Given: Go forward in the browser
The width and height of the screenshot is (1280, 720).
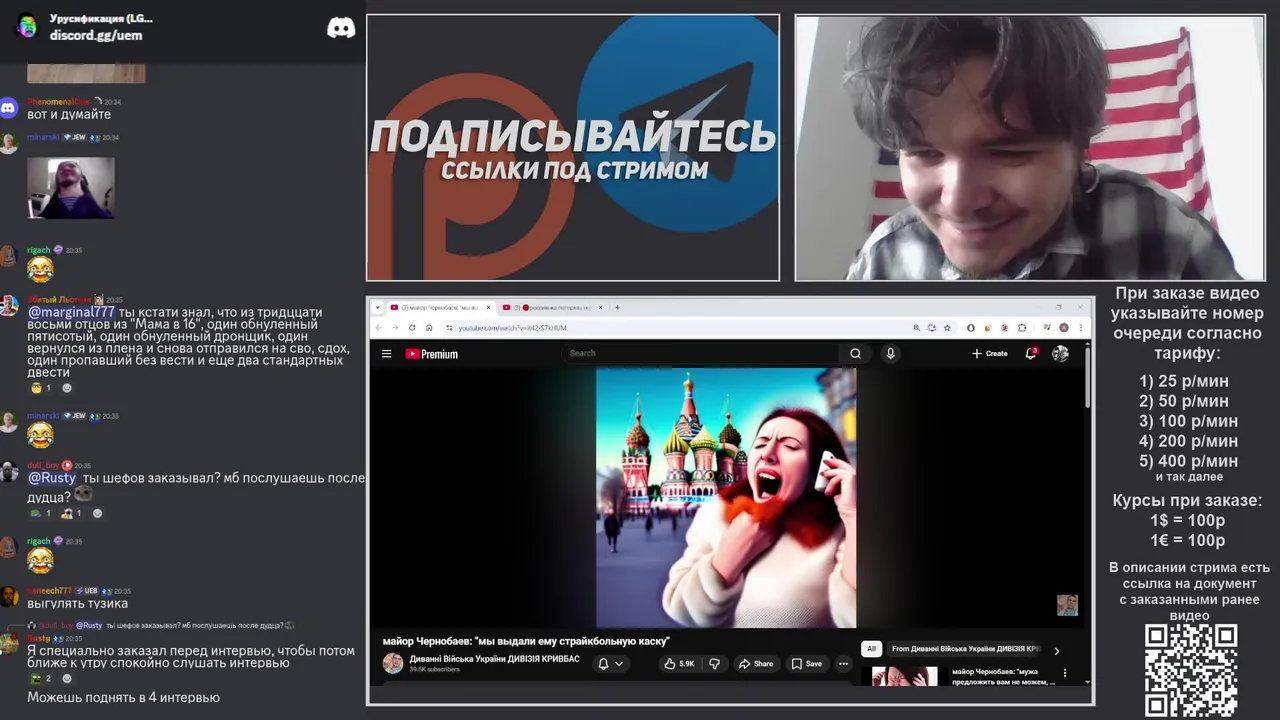Looking at the screenshot, I should point(395,327).
